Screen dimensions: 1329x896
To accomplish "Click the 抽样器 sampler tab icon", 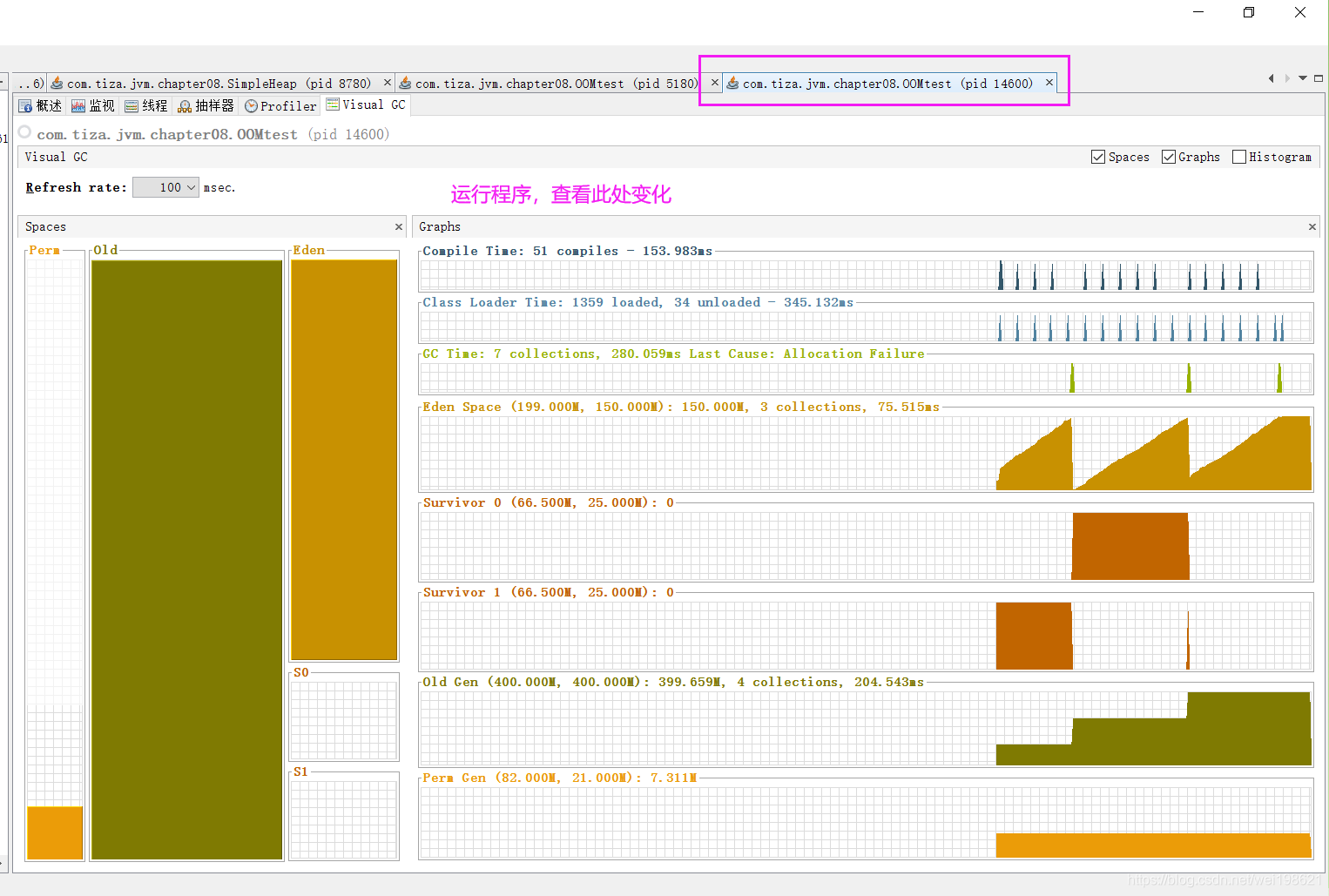I will [x=185, y=106].
